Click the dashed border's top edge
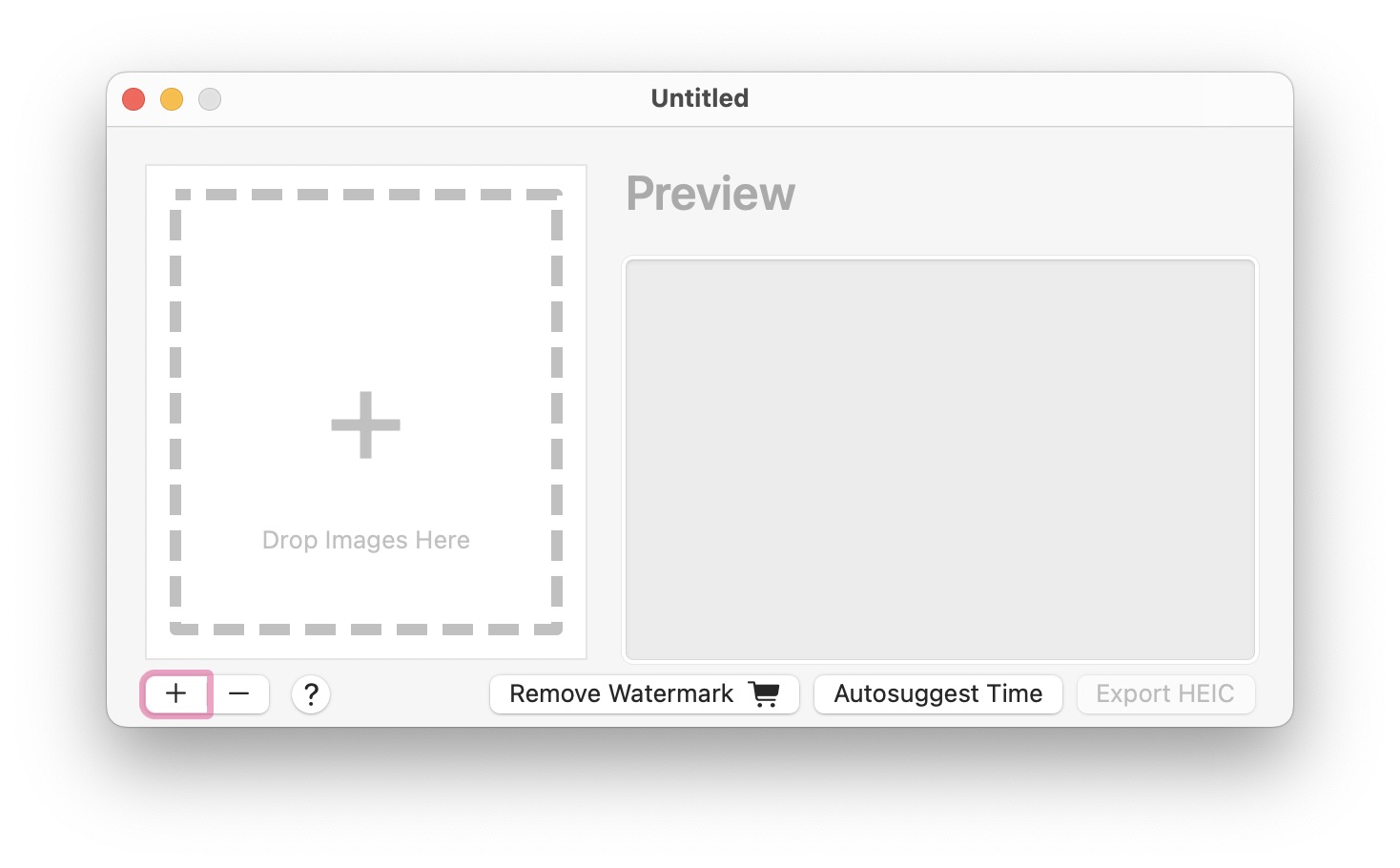 pyautogui.click(x=366, y=195)
